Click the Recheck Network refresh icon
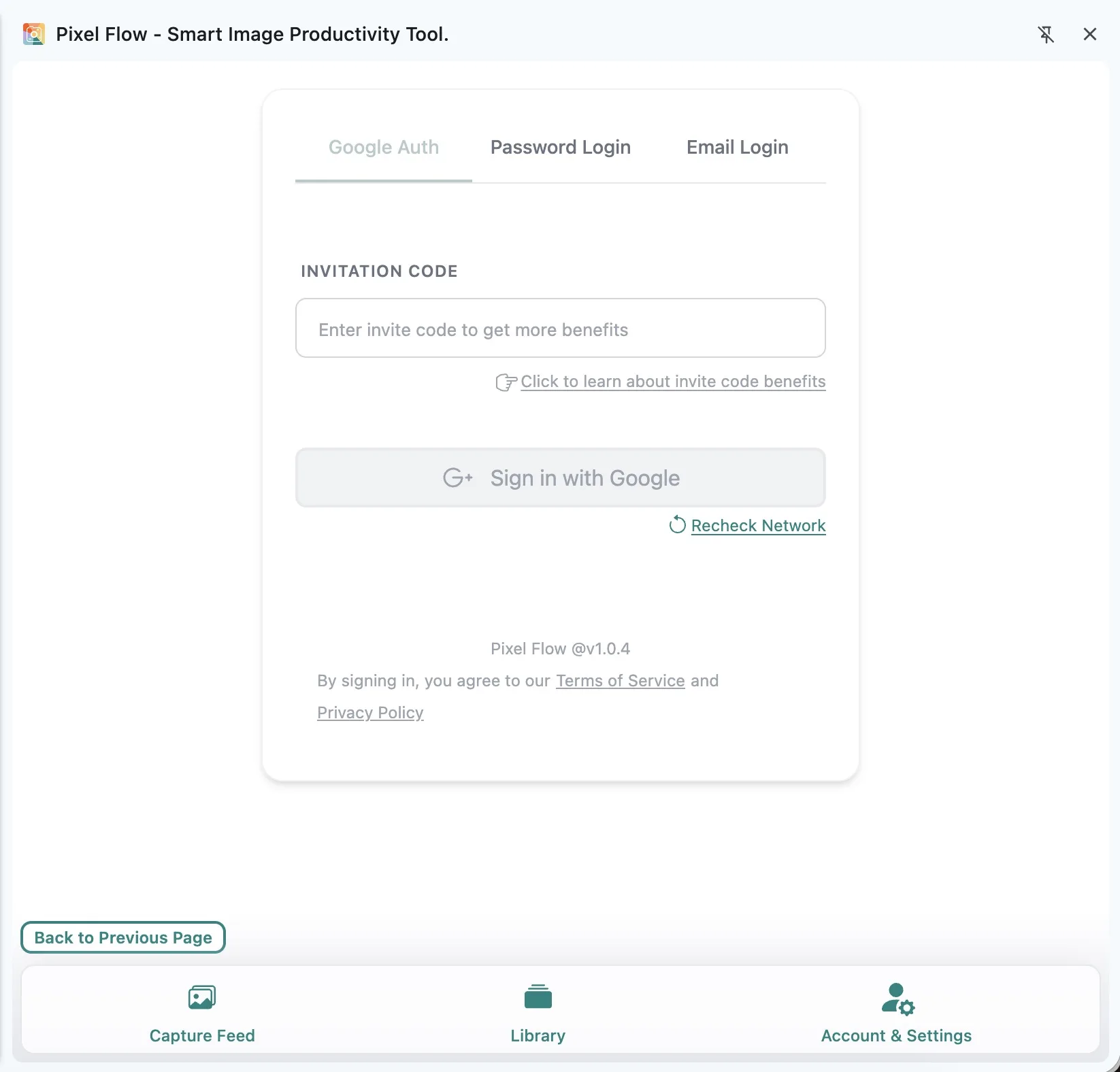Viewport: 1120px width, 1072px height. (x=677, y=524)
